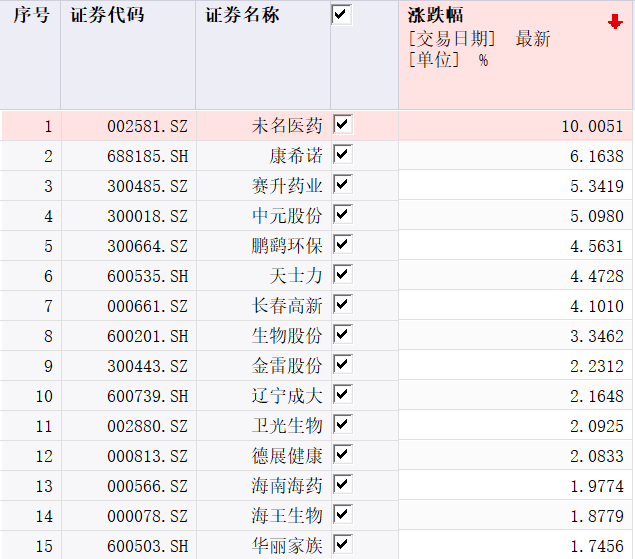Click the 涨跌幅 column header
The image size is (635, 559).
[x=436, y=16]
